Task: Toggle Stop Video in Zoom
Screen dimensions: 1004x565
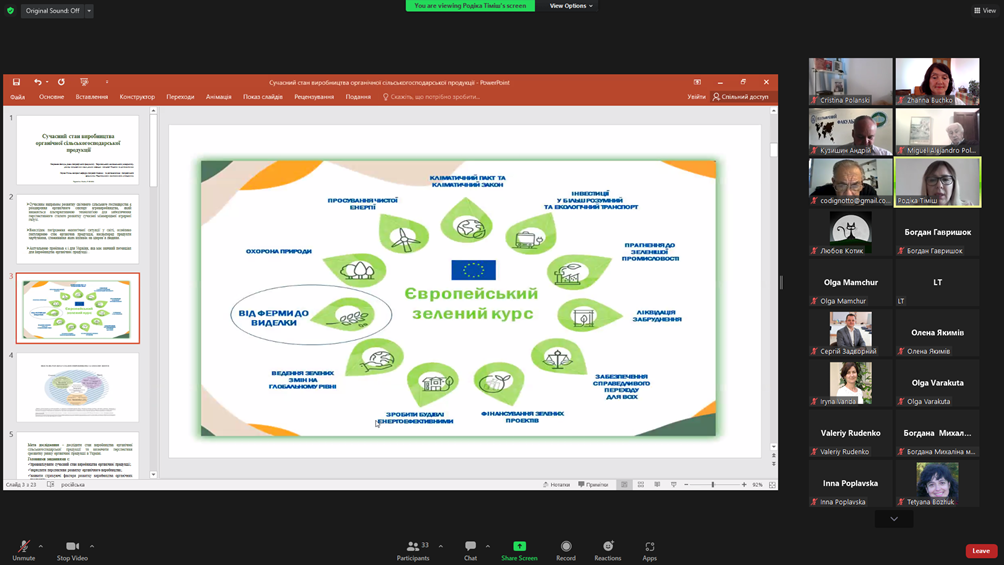Action: [x=72, y=550]
